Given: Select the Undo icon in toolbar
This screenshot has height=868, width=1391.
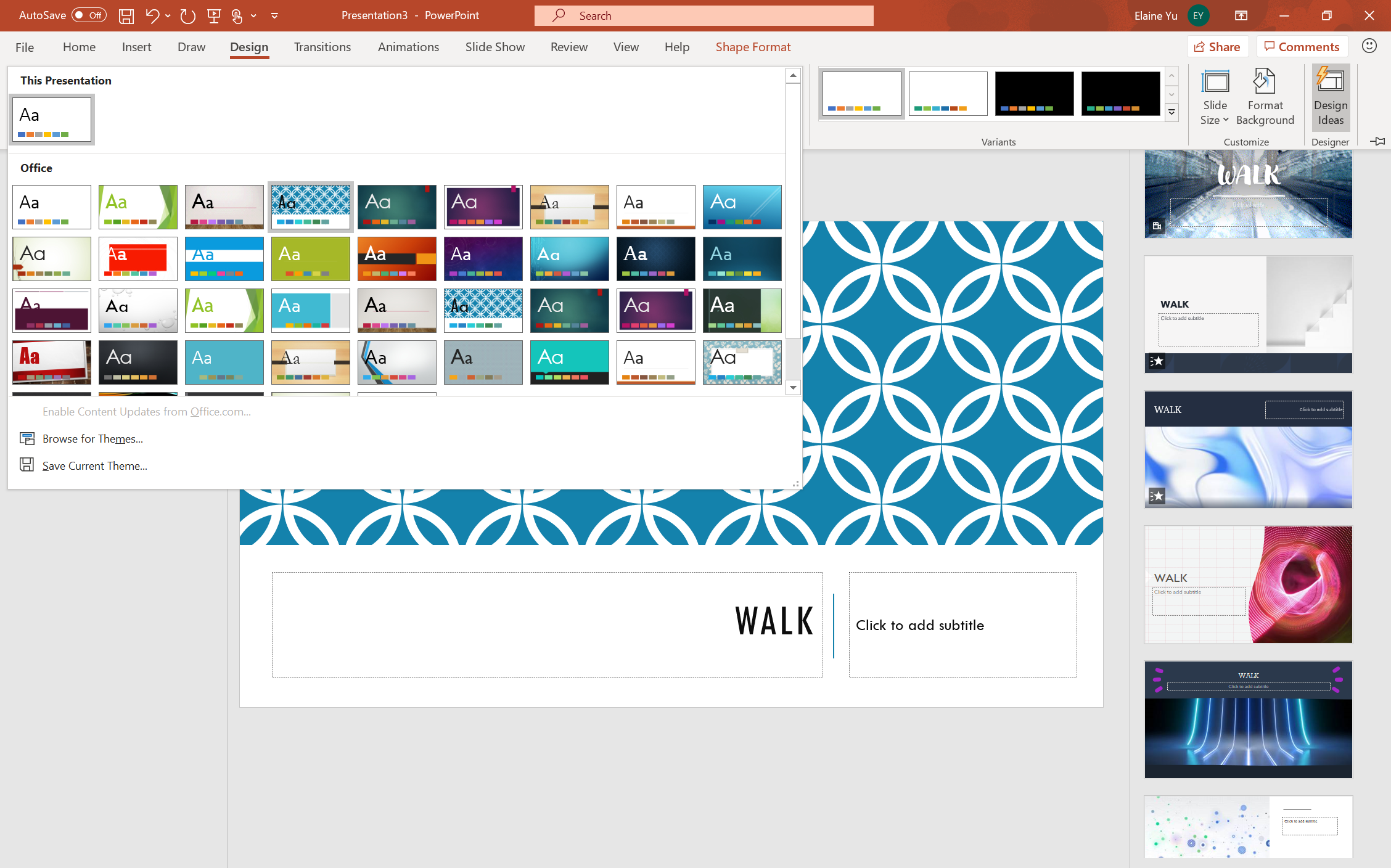Looking at the screenshot, I should 152,15.
